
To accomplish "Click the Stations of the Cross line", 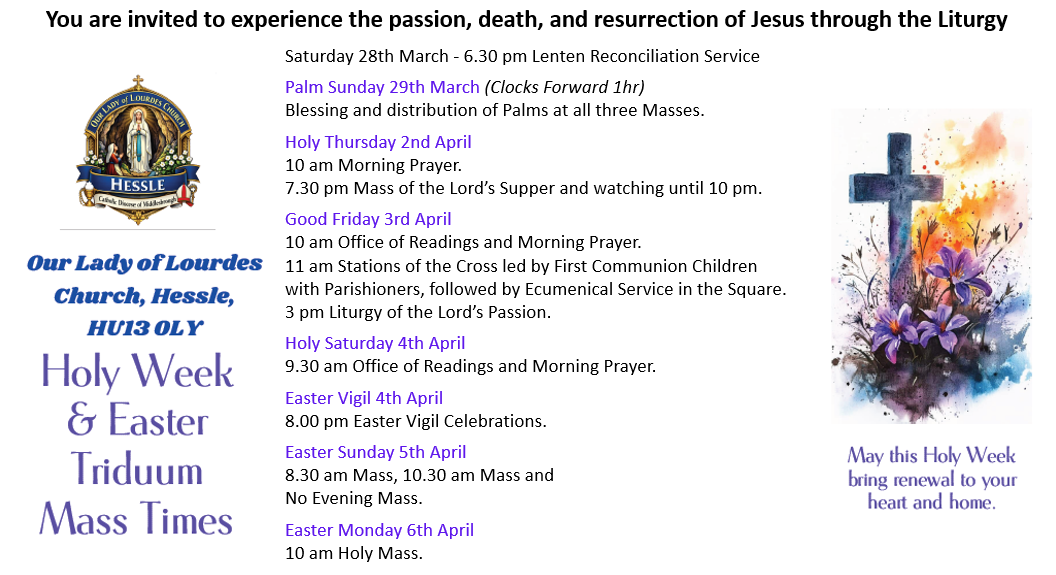I will tap(521, 266).
